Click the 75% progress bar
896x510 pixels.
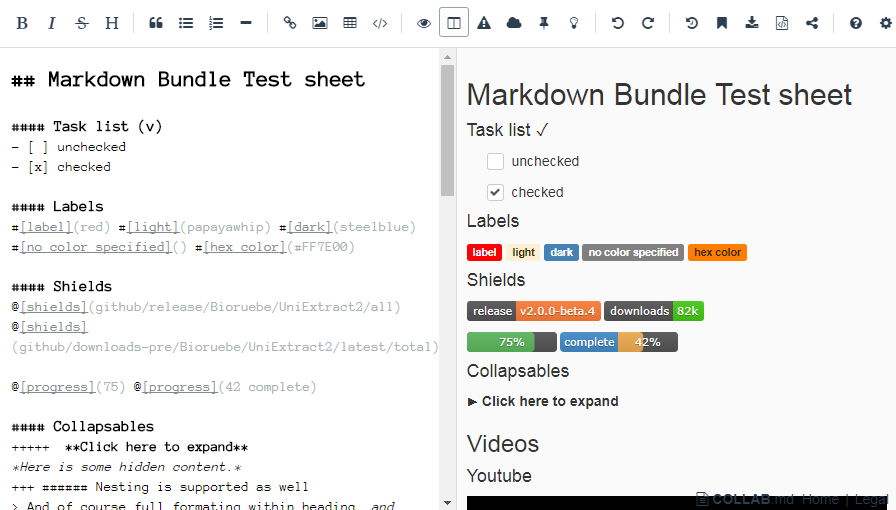[511, 342]
